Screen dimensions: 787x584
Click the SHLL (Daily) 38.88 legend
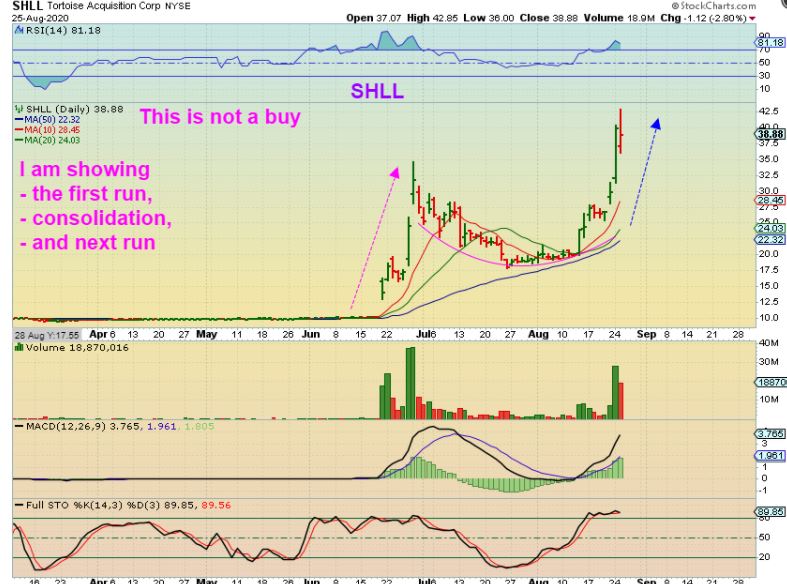74,109
